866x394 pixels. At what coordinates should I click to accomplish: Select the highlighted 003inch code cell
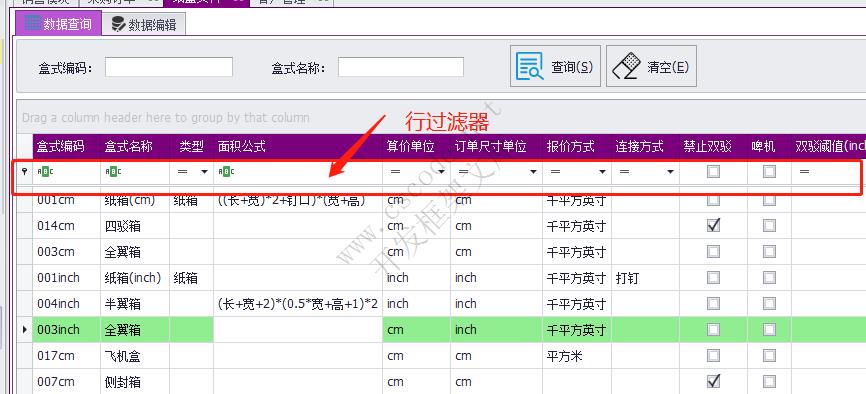pyautogui.click(x=66, y=330)
